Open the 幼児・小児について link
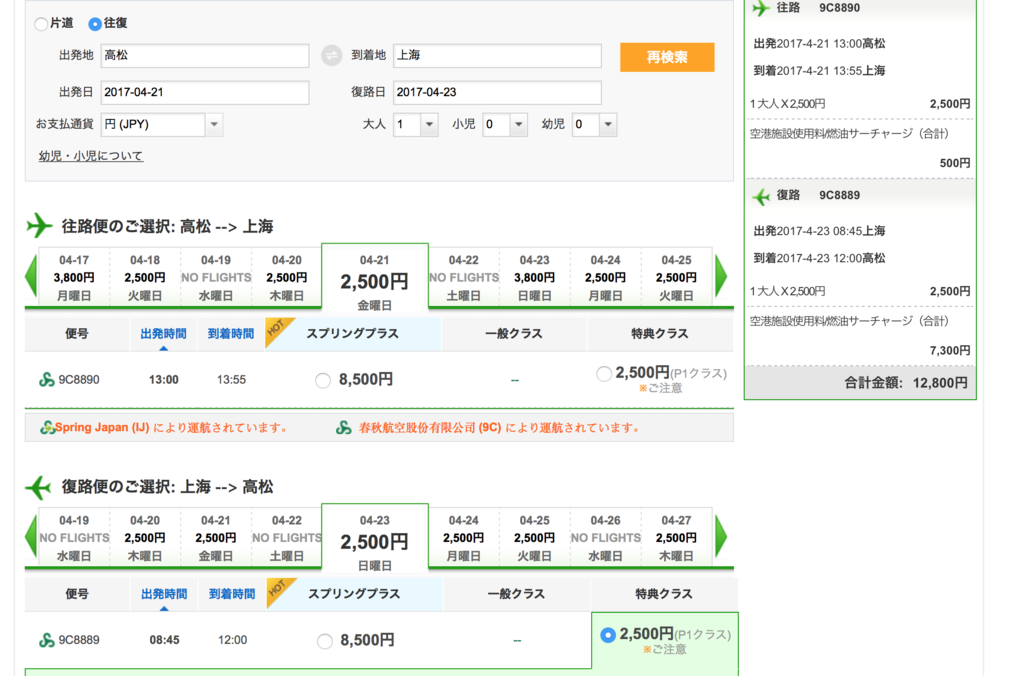Viewport: 1024px width, 676px height. pos(91,156)
